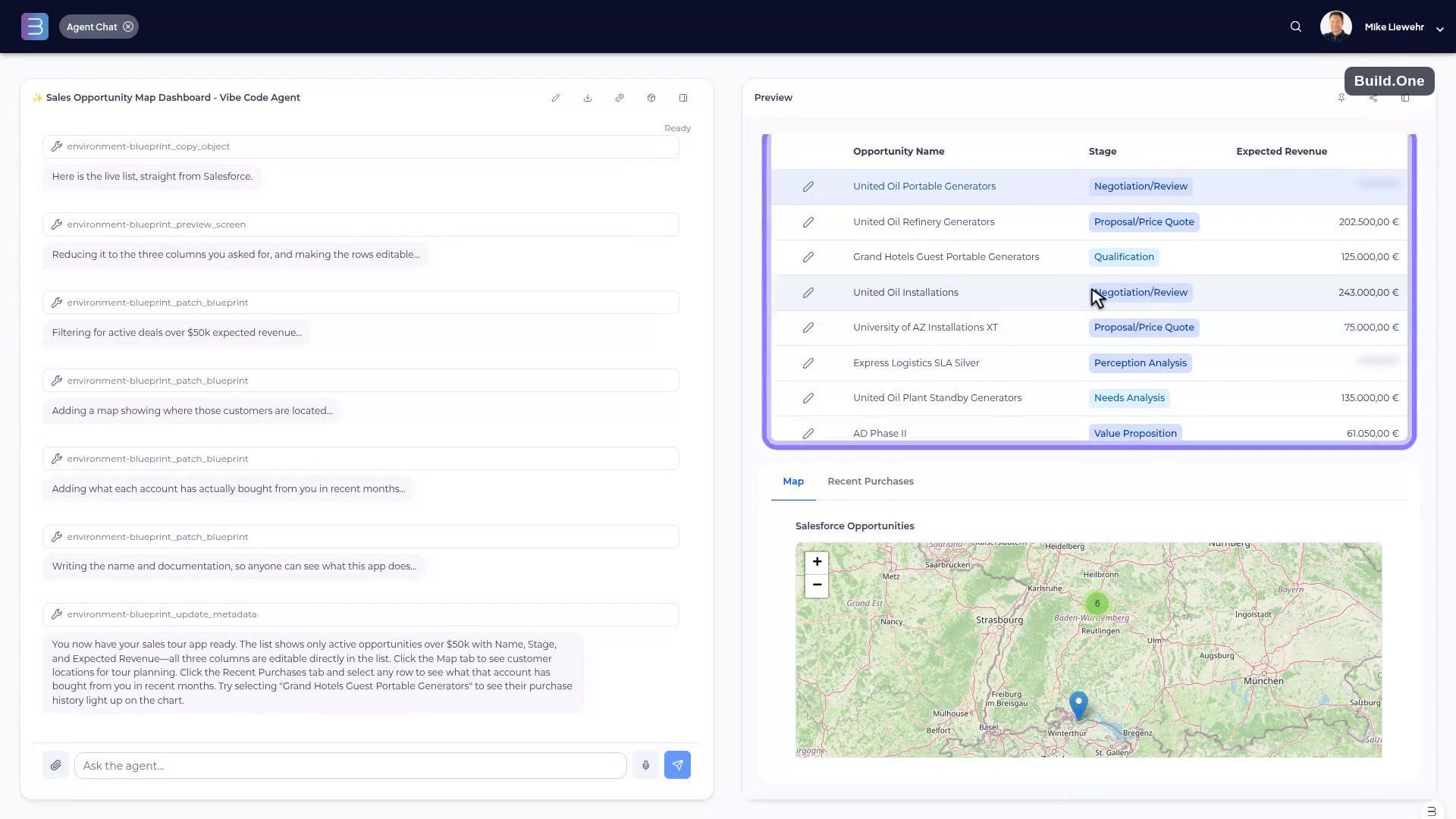Screen dimensions: 1456x819
Task: Zoom out the map with minus button
Action: [x=817, y=585]
